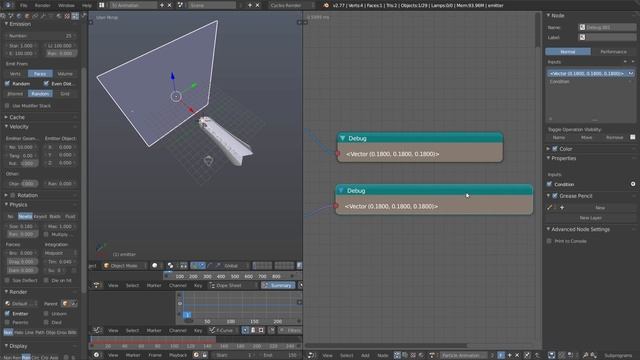The height and width of the screenshot is (360, 640).
Task: Click the Grease Pencil plus icon
Action: (562, 207)
